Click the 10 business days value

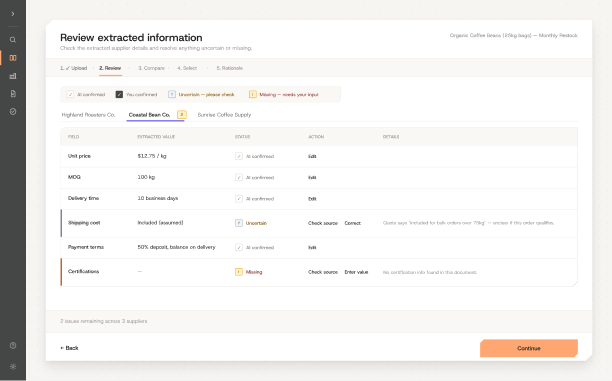coord(158,198)
